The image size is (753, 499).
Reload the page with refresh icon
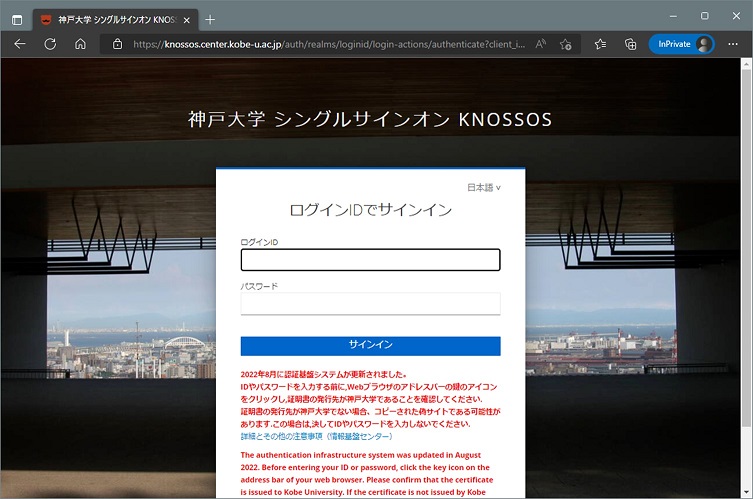(50, 44)
